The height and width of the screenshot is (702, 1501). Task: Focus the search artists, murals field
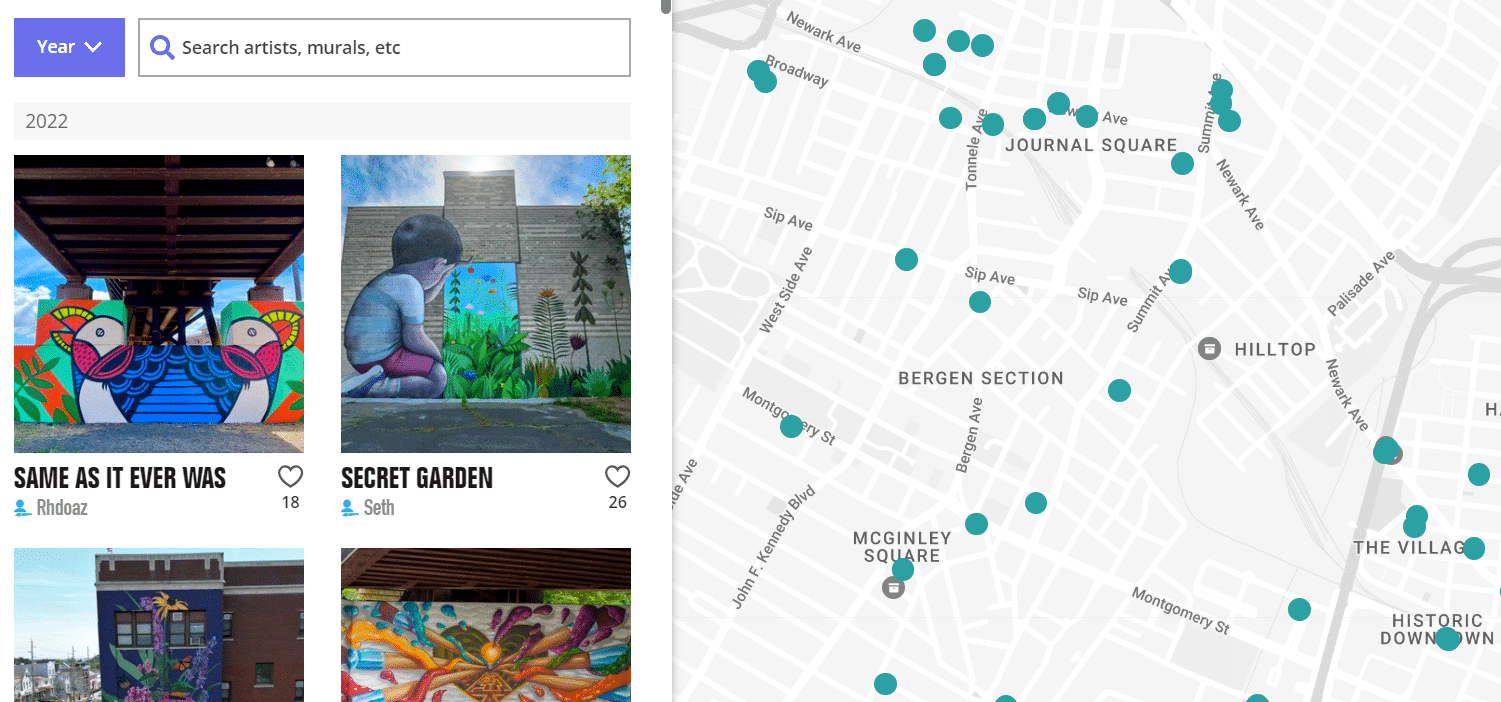[384, 47]
